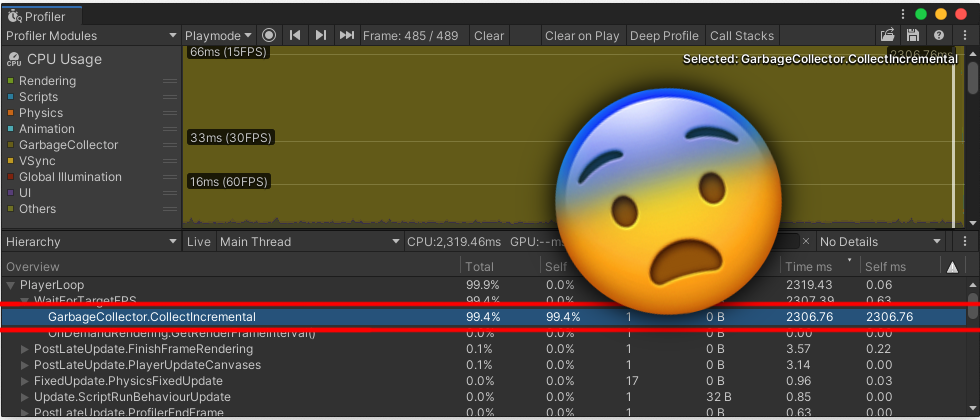Toggle GarbageCollector category in chart
This screenshot has width=980, height=420.
[10, 145]
